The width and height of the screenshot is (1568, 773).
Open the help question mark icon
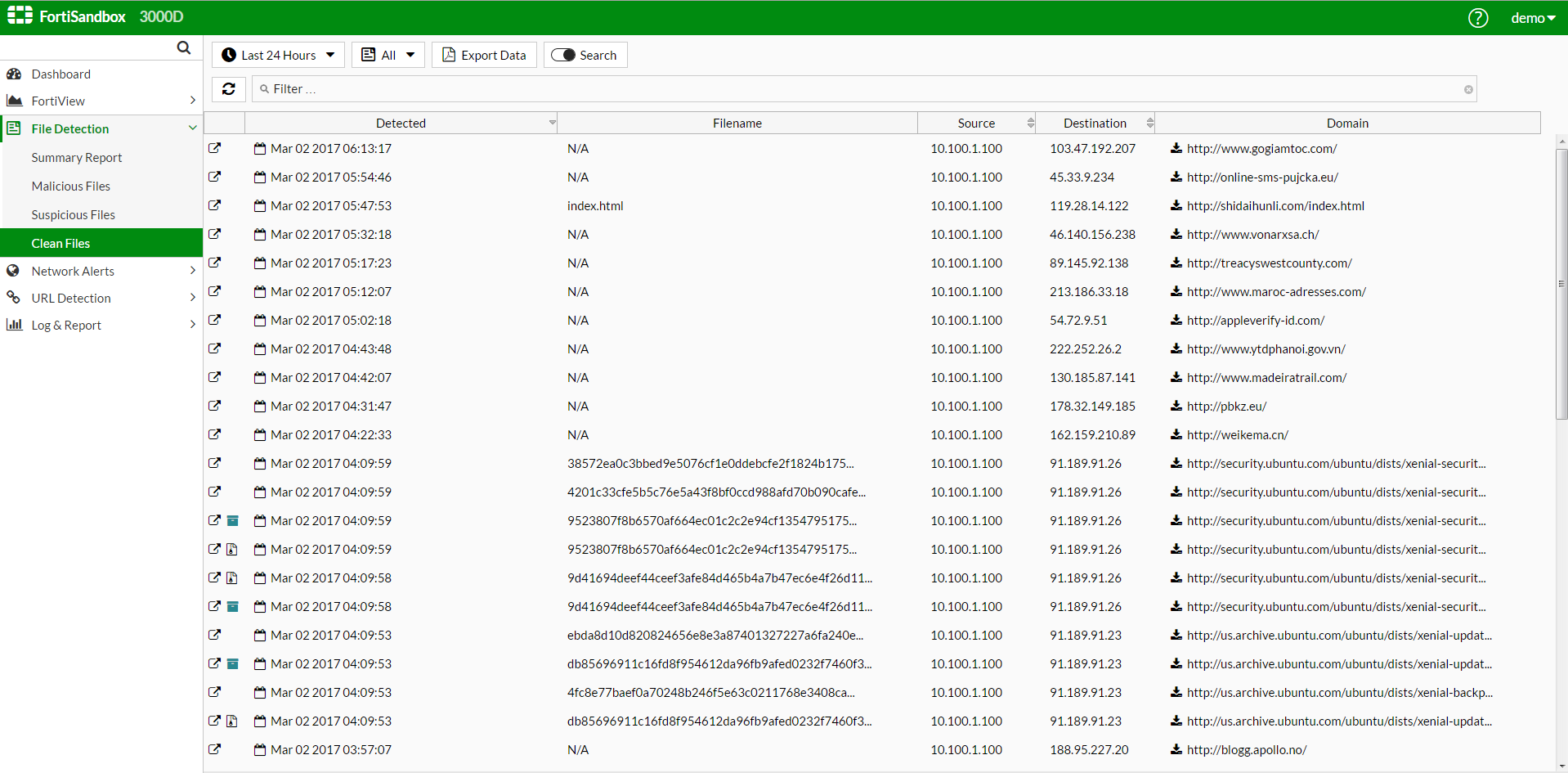pos(1478,17)
